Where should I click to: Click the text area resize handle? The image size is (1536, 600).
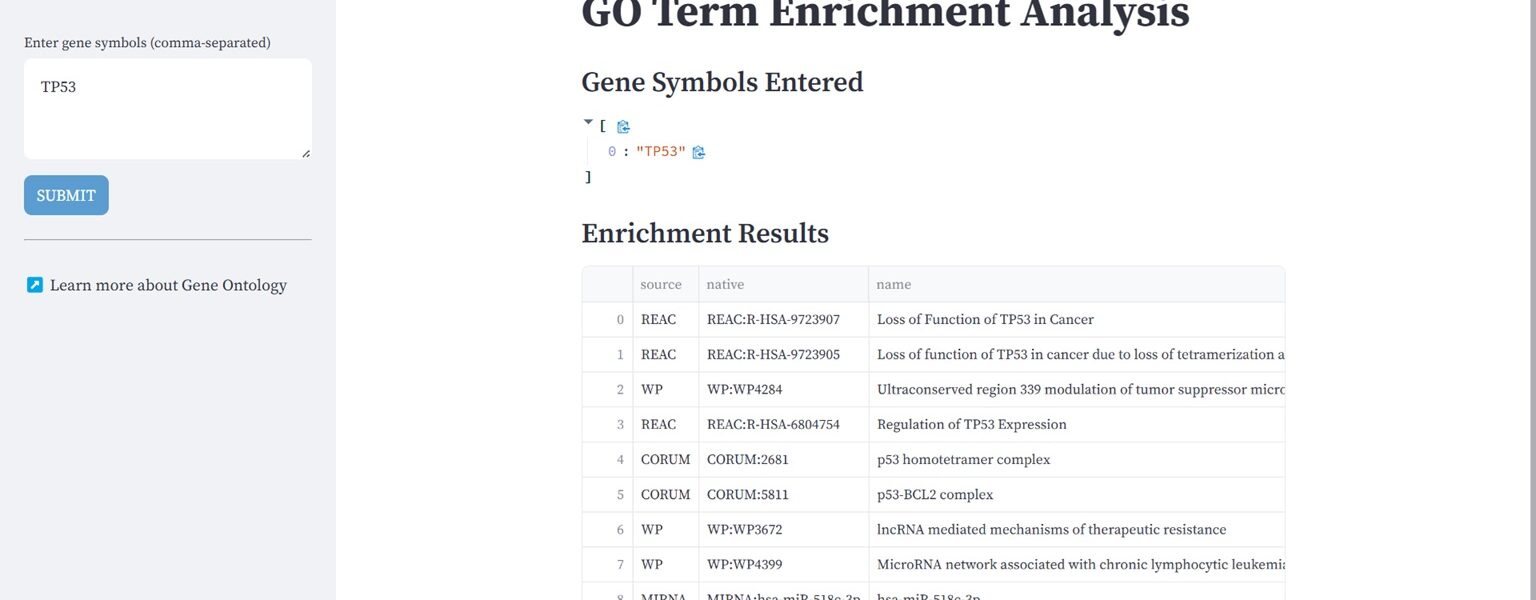pyautogui.click(x=306, y=153)
